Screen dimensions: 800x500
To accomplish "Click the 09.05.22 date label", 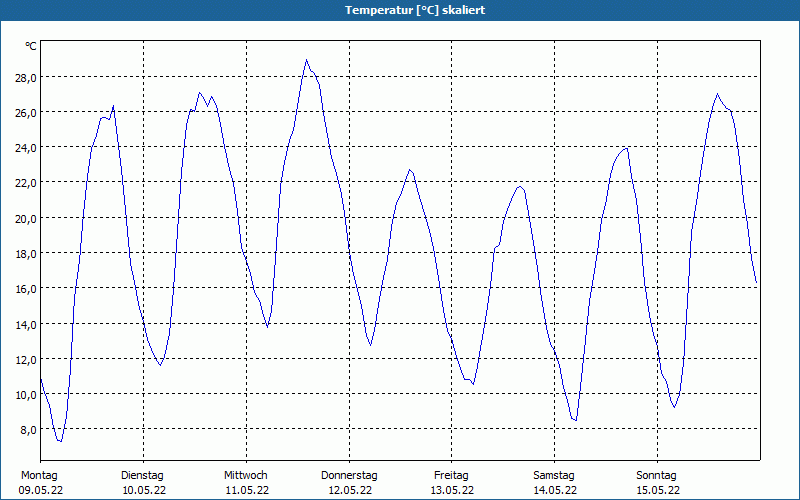I will click(39, 490).
